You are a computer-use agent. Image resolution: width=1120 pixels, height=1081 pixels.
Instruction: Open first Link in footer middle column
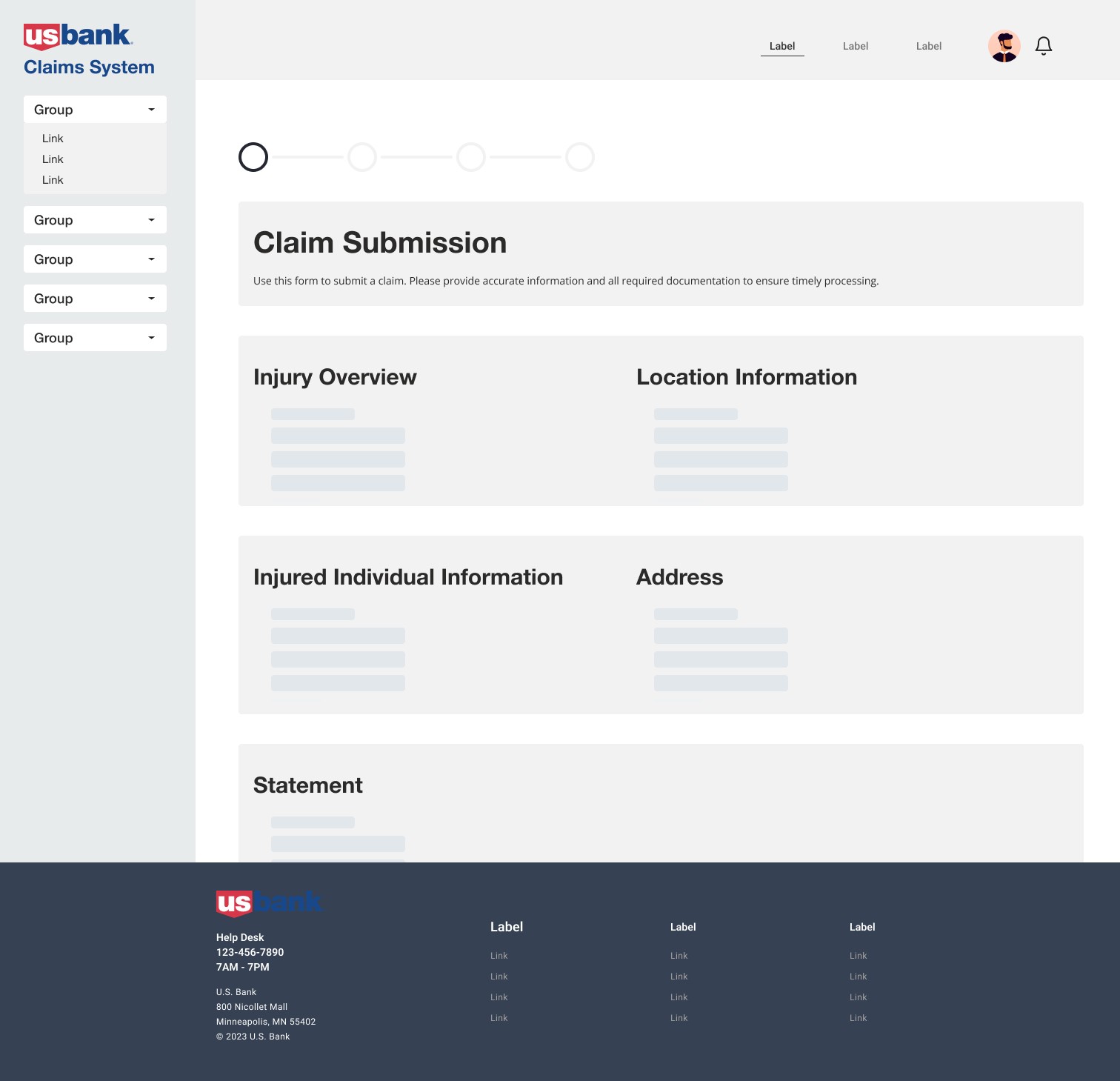[x=679, y=956]
